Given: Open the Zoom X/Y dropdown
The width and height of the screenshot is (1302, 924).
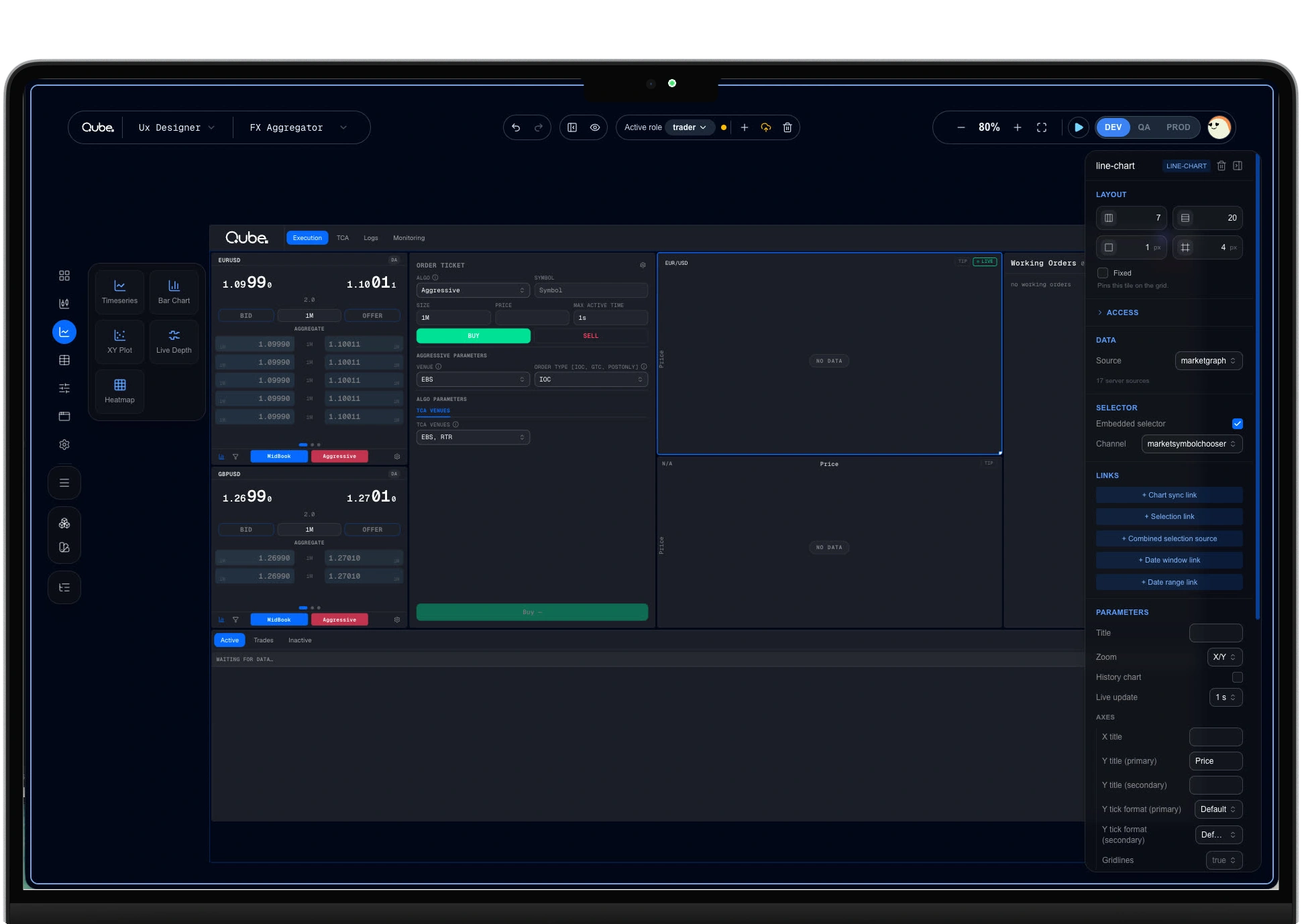Looking at the screenshot, I should coord(1225,657).
